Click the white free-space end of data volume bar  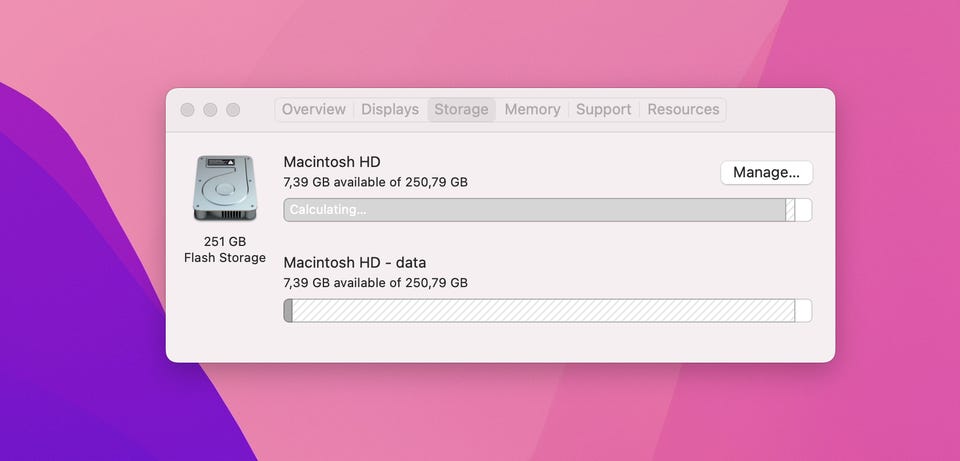coord(803,310)
